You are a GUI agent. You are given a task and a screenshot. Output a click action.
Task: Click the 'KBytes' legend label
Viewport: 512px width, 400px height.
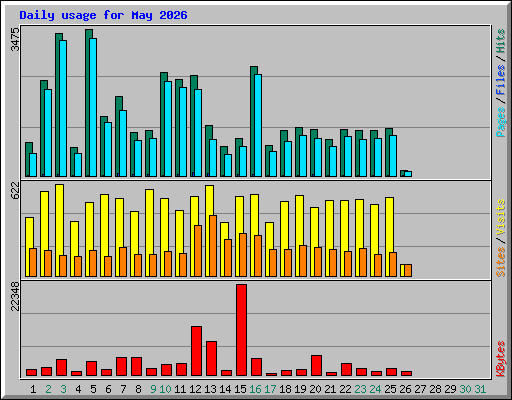[x=500, y=359]
